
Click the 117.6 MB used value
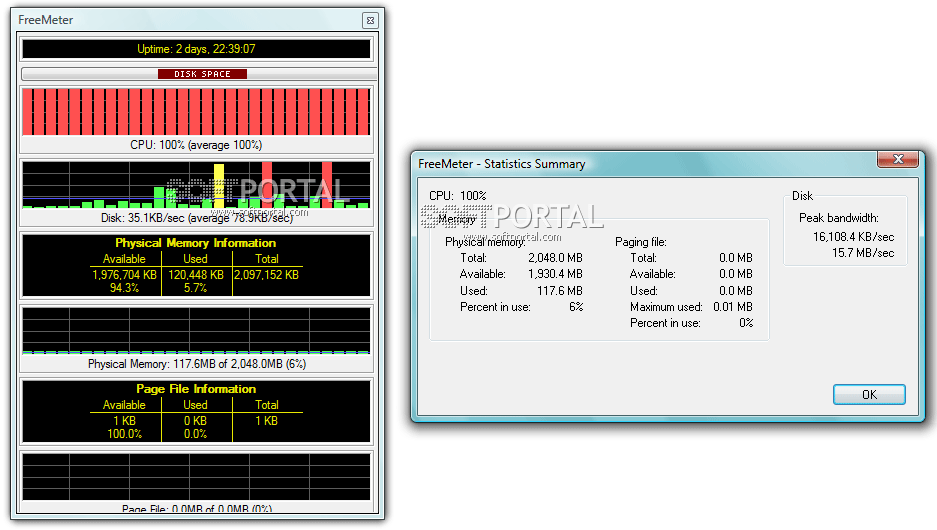[x=560, y=291]
